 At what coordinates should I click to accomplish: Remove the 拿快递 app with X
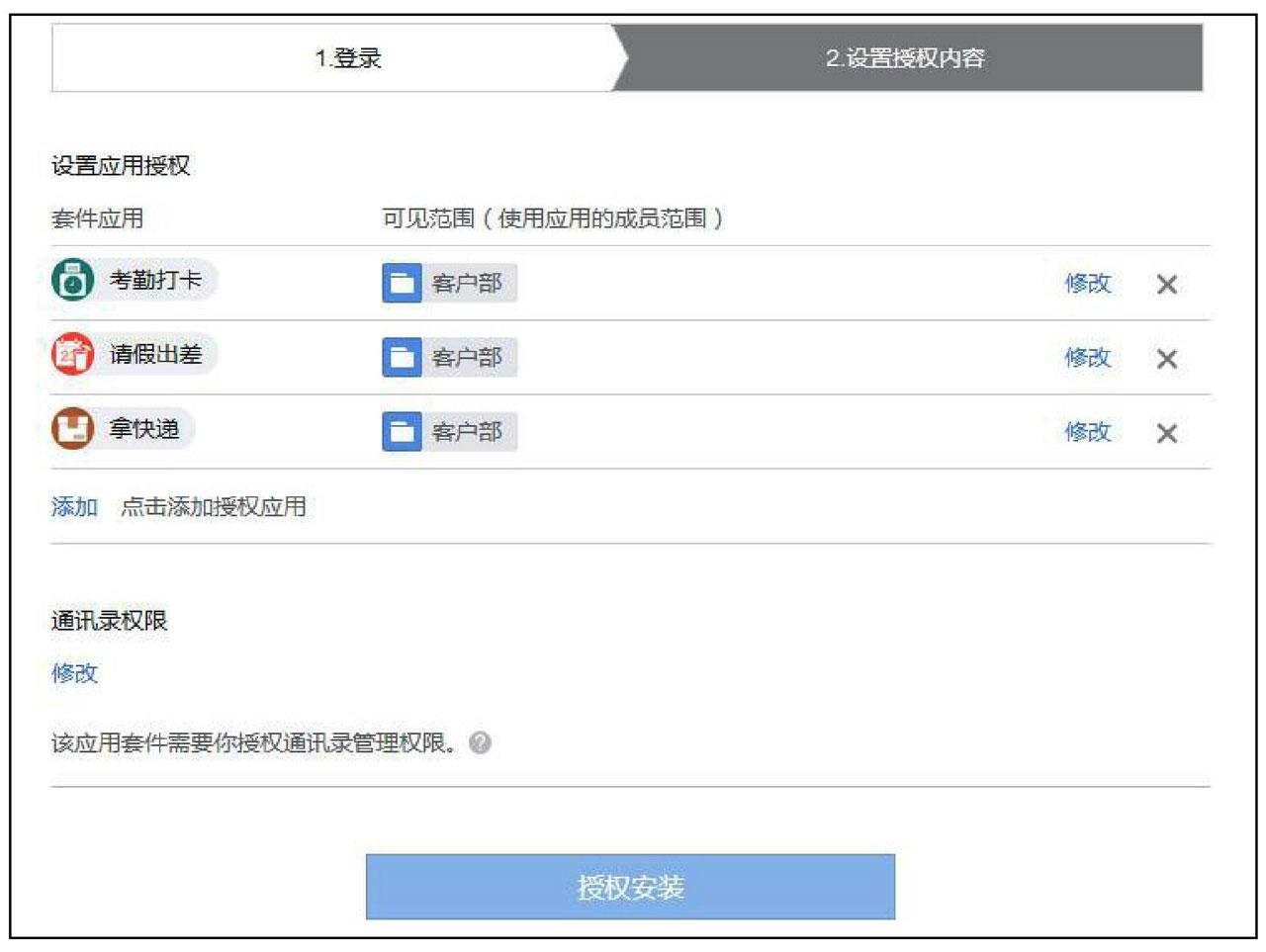(x=1167, y=433)
